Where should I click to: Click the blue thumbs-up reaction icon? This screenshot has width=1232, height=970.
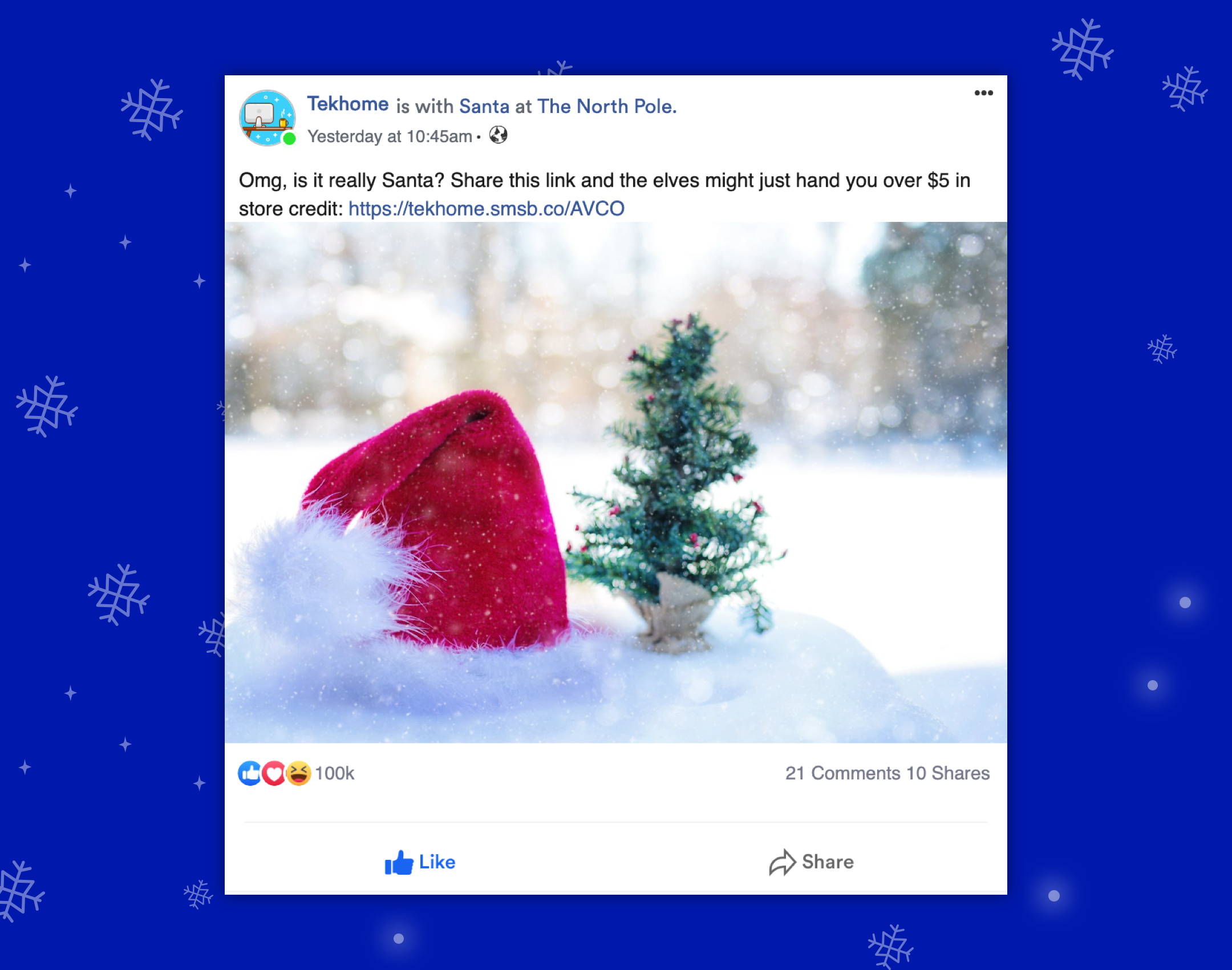pos(250,773)
